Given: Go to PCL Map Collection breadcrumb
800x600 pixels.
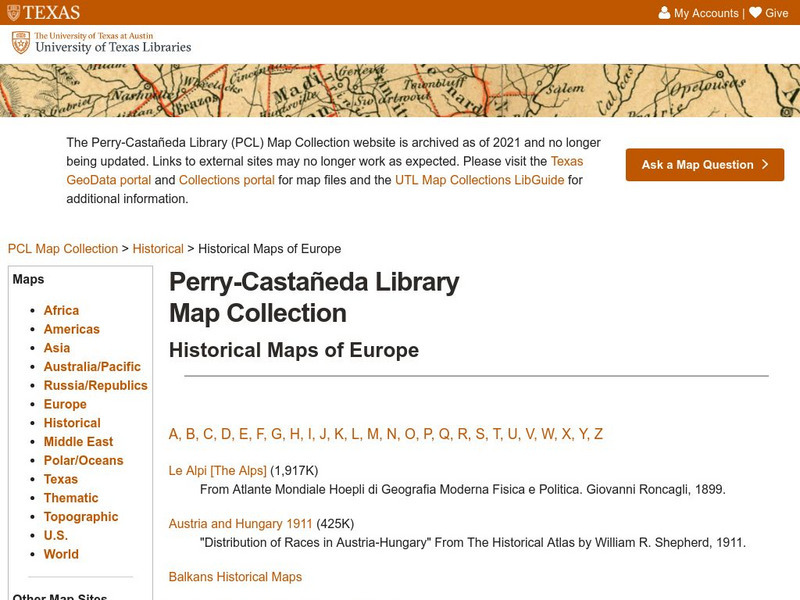Looking at the screenshot, I should coord(62,249).
